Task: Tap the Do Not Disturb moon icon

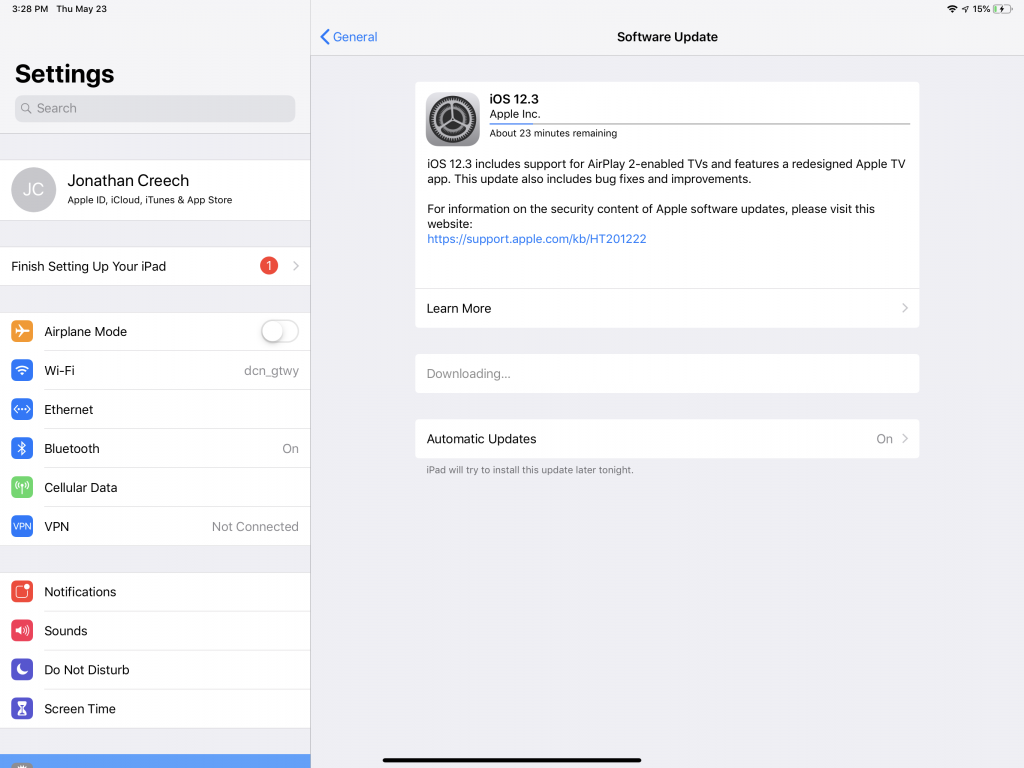Action: (x=22, y=669)
